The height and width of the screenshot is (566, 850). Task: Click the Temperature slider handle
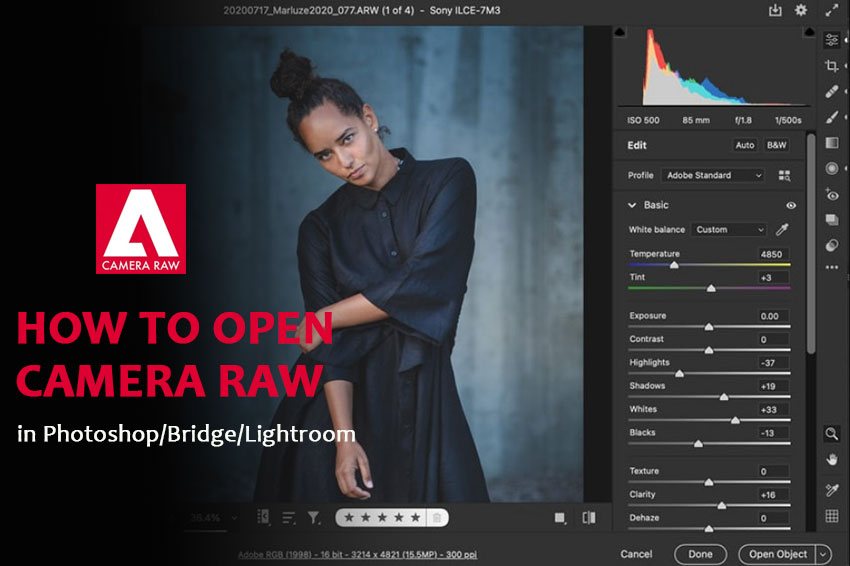pos(674,265)
